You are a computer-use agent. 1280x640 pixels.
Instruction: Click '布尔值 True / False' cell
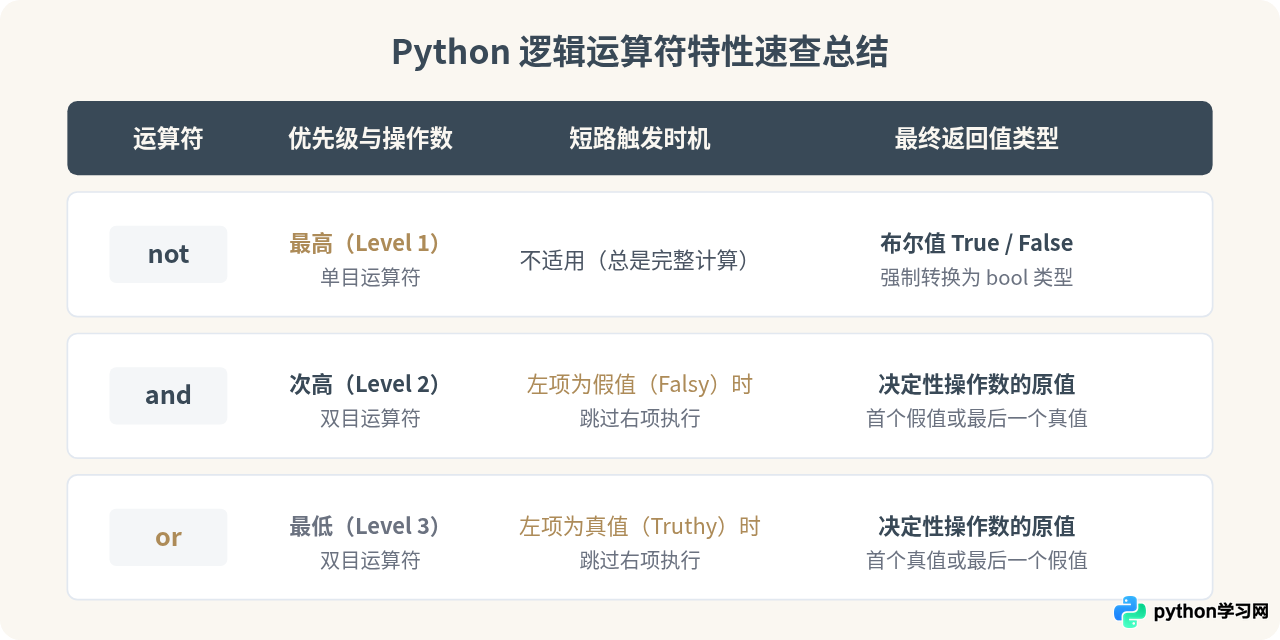(976, 243)
